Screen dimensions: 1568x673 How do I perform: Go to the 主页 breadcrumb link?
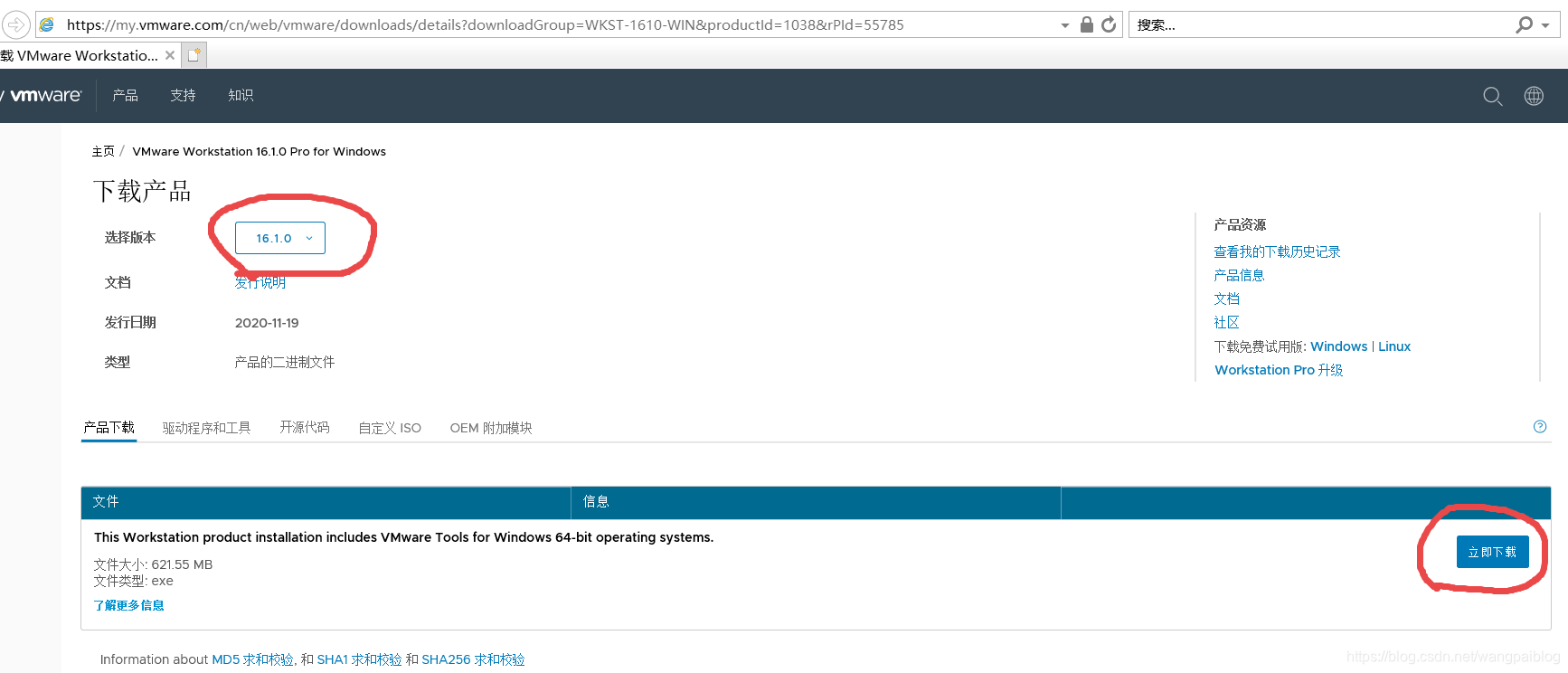103,151
